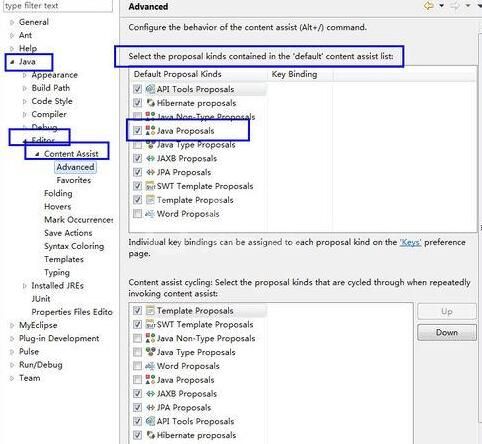Image resolution: width=482 pixels, height=444 pixels.
Task: Click SWT Template Proposals icon in default list
Action: pyautogui.click(x=150, y=186)
